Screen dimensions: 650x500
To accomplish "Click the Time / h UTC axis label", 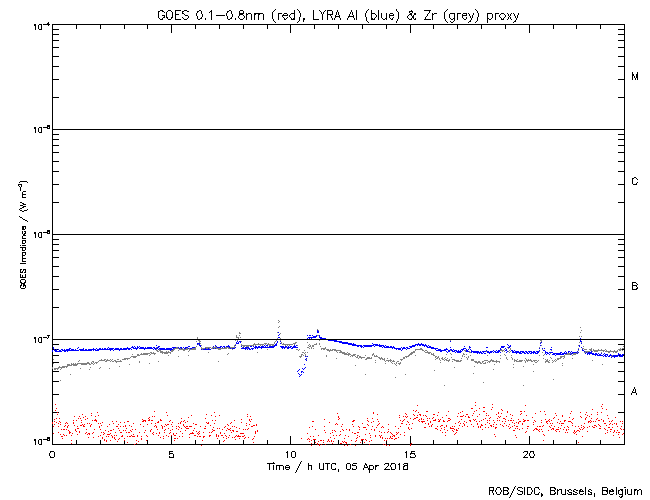I will (337, 466).
